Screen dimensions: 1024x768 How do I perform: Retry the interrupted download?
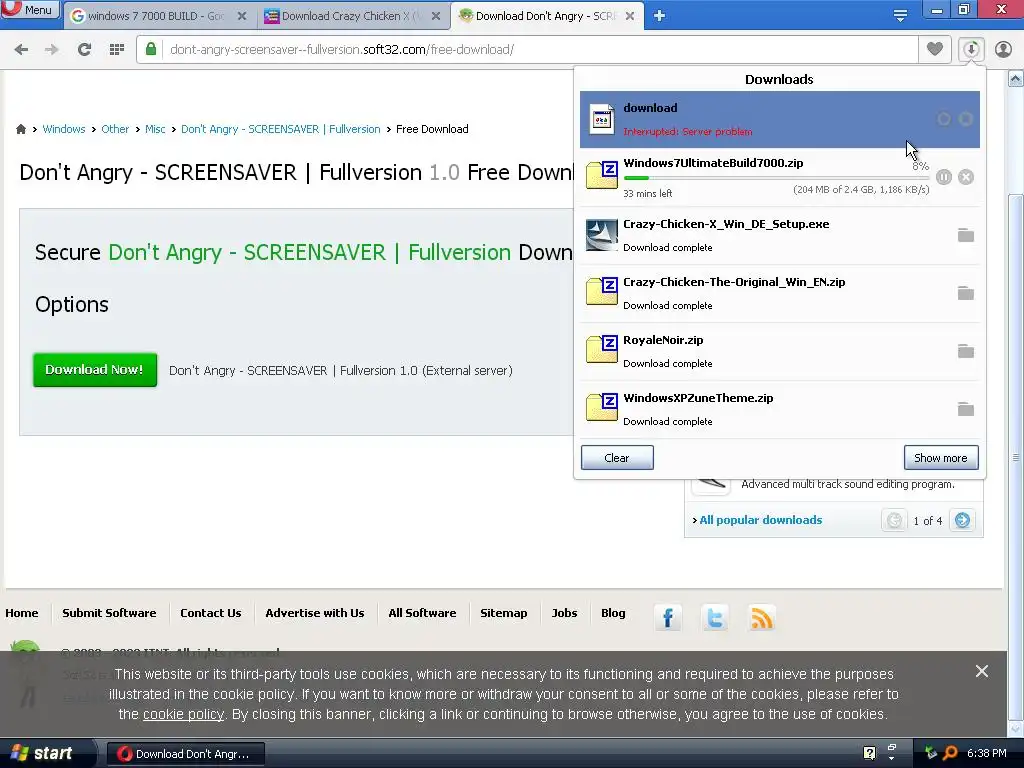[x=944, y=119]
